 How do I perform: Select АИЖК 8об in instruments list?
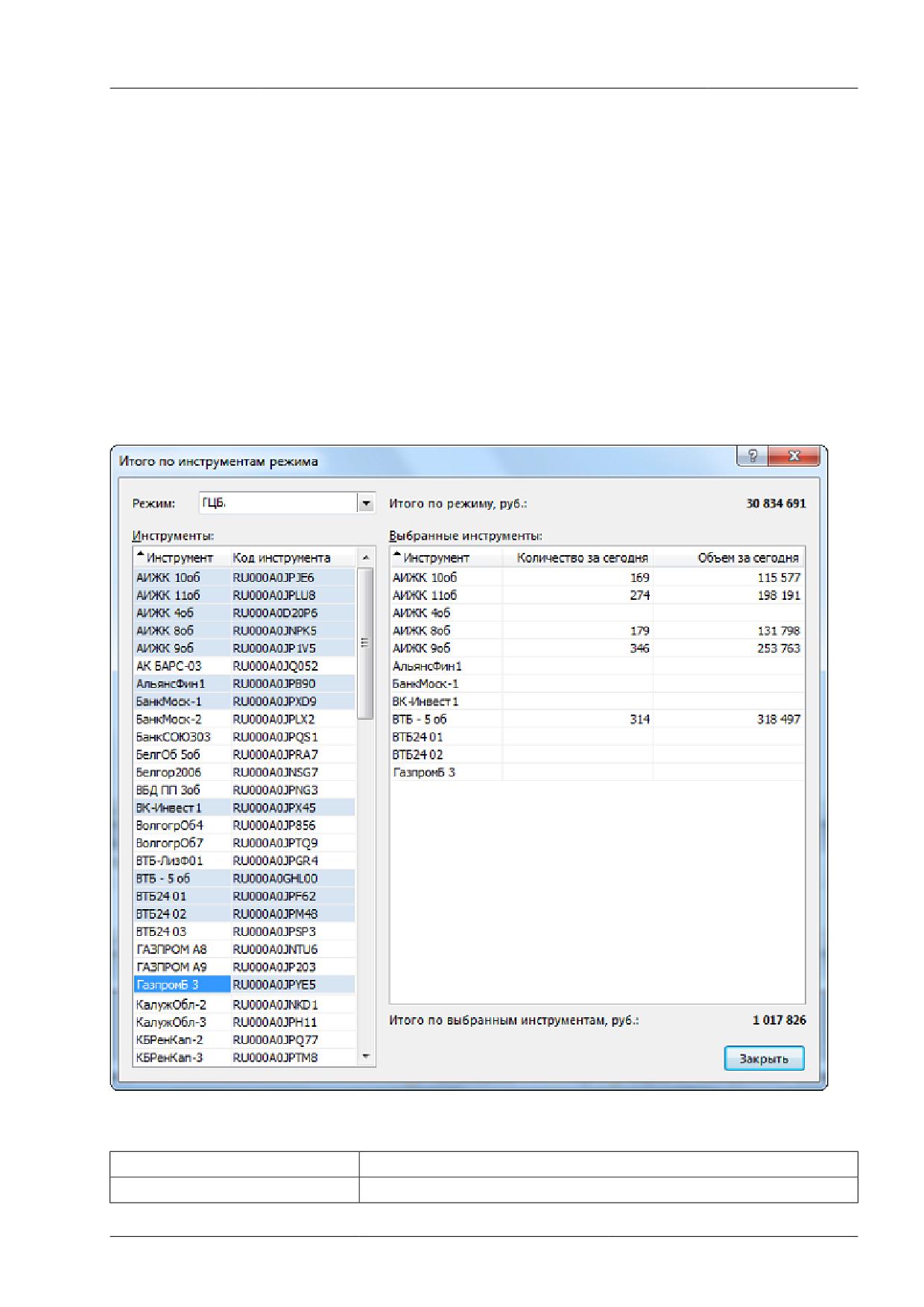click(x=244, y=630)
